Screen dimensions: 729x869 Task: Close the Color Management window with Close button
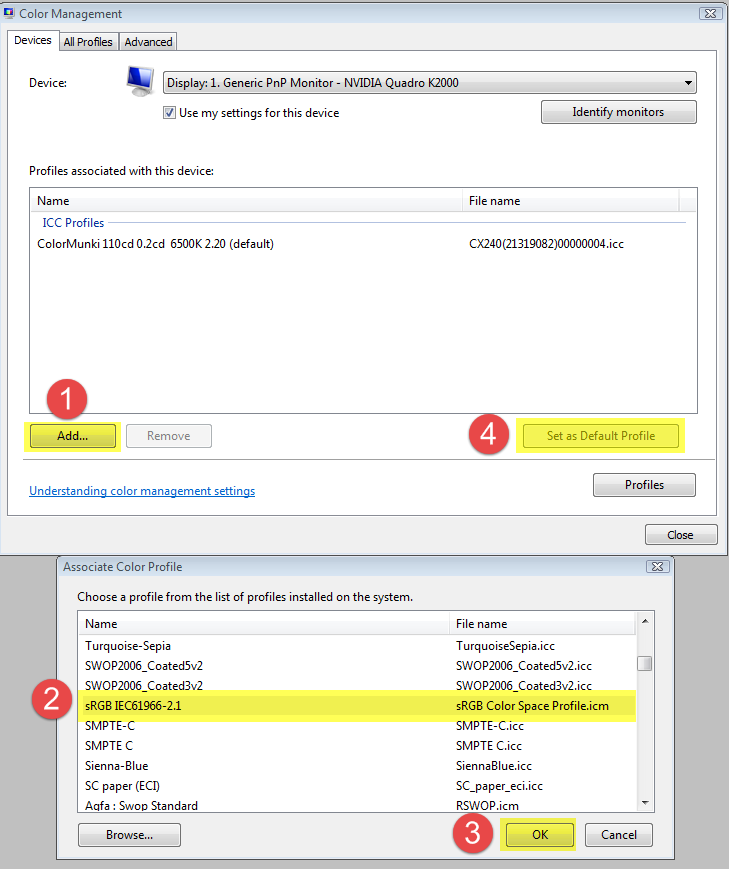tap(681, 535)
